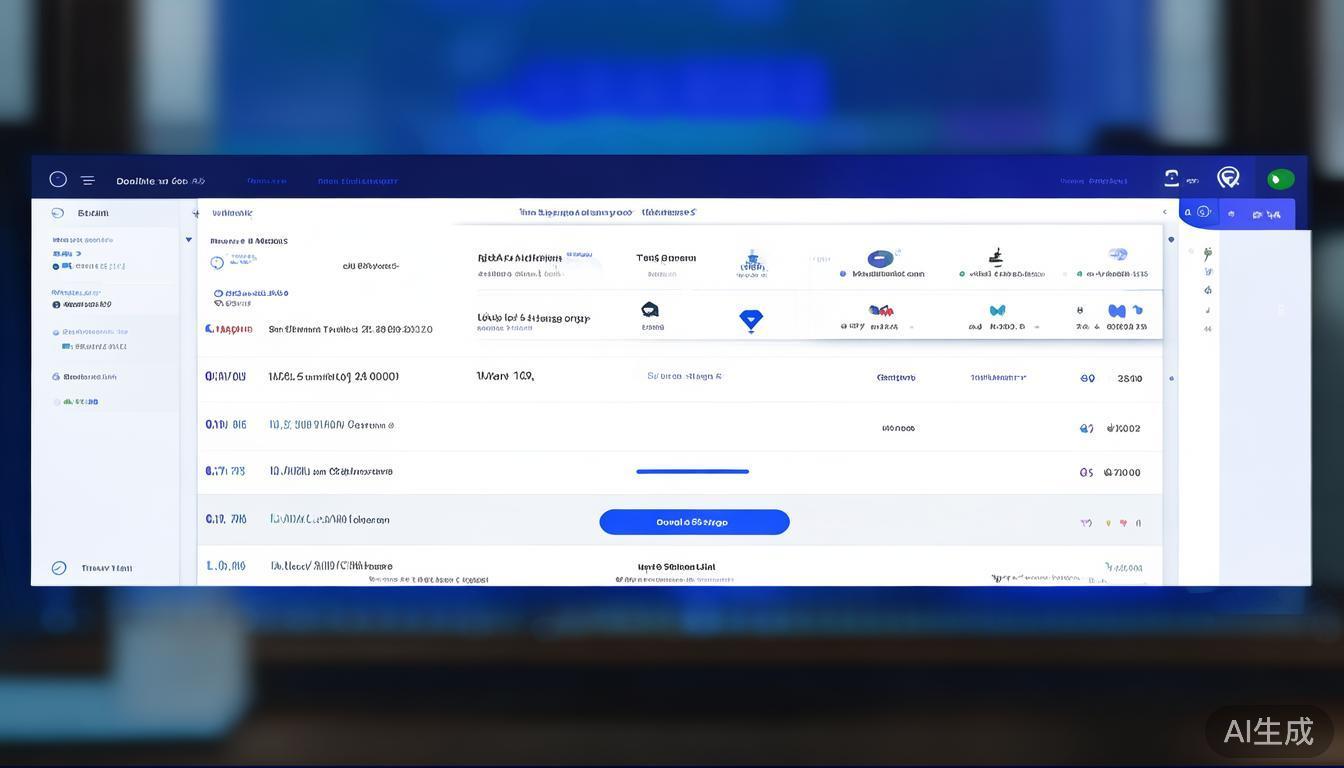
Task: Expand the caret at the top of the sidebar tree
Action: (x=188, y=238)
